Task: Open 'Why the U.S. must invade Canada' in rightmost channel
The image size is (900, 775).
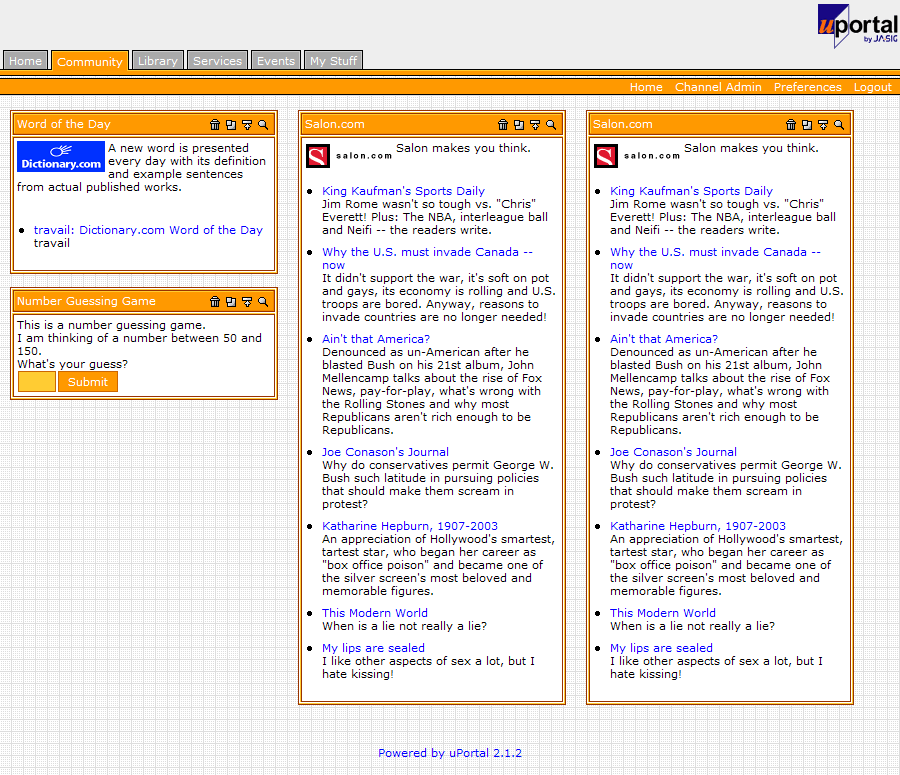Action: 715,258
